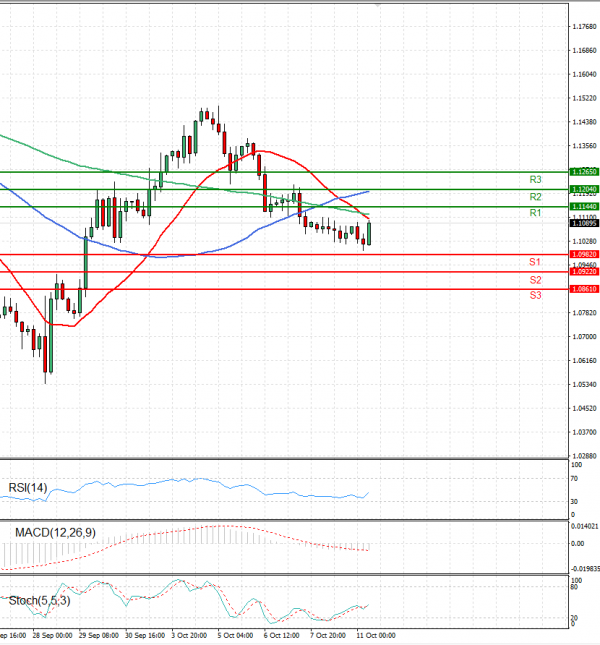Click the 5 Oct 04:00 time label
600x645 pixels.
(x=235, y=636)
